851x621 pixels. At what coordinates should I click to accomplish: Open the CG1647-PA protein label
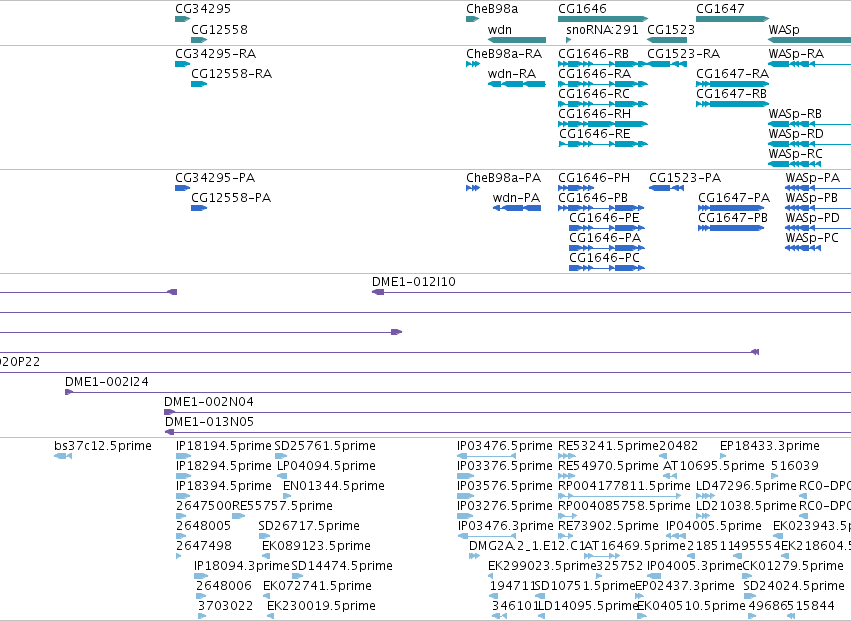(734, 198)
